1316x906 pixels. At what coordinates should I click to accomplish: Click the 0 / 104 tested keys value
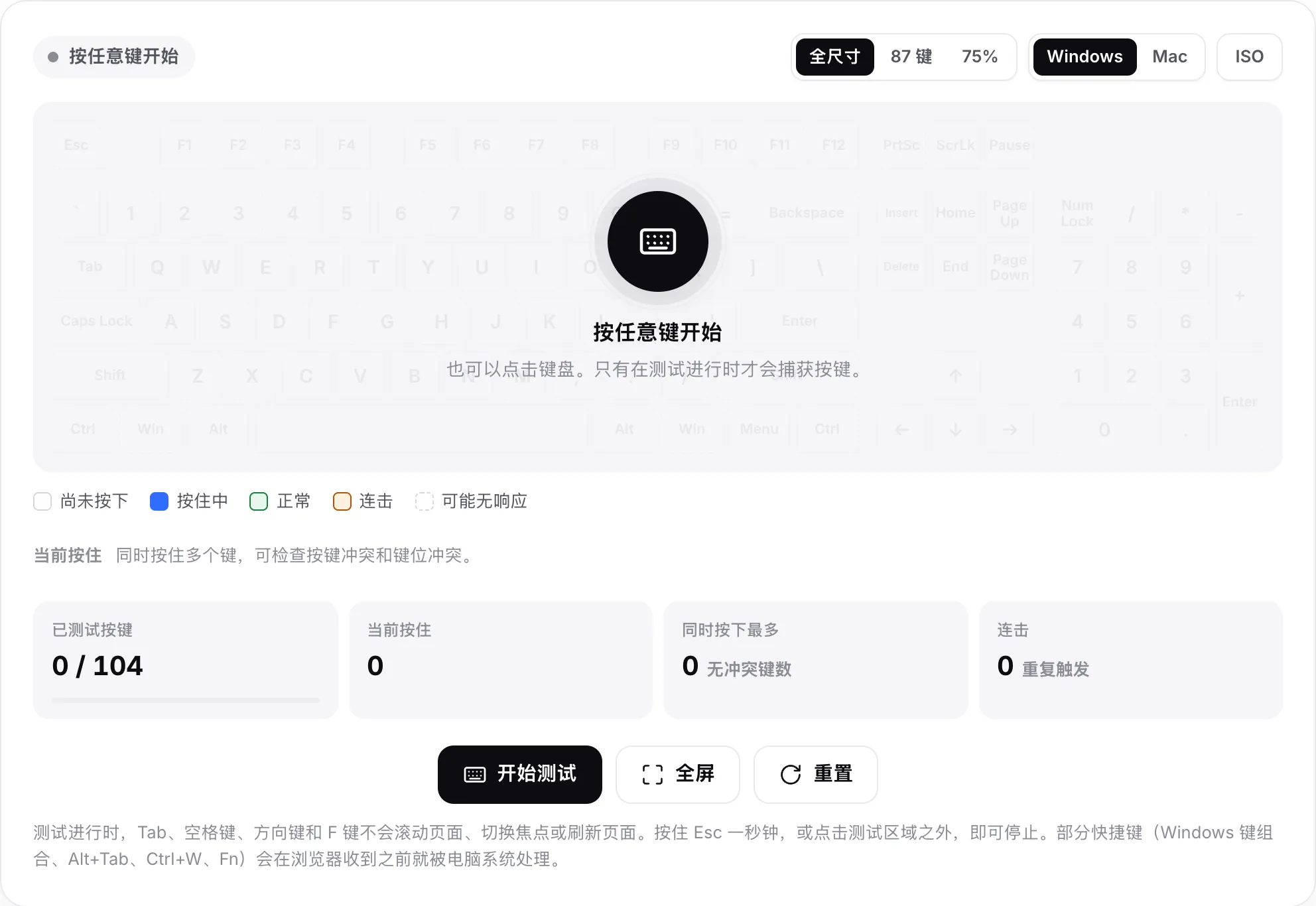coord(98,666)
